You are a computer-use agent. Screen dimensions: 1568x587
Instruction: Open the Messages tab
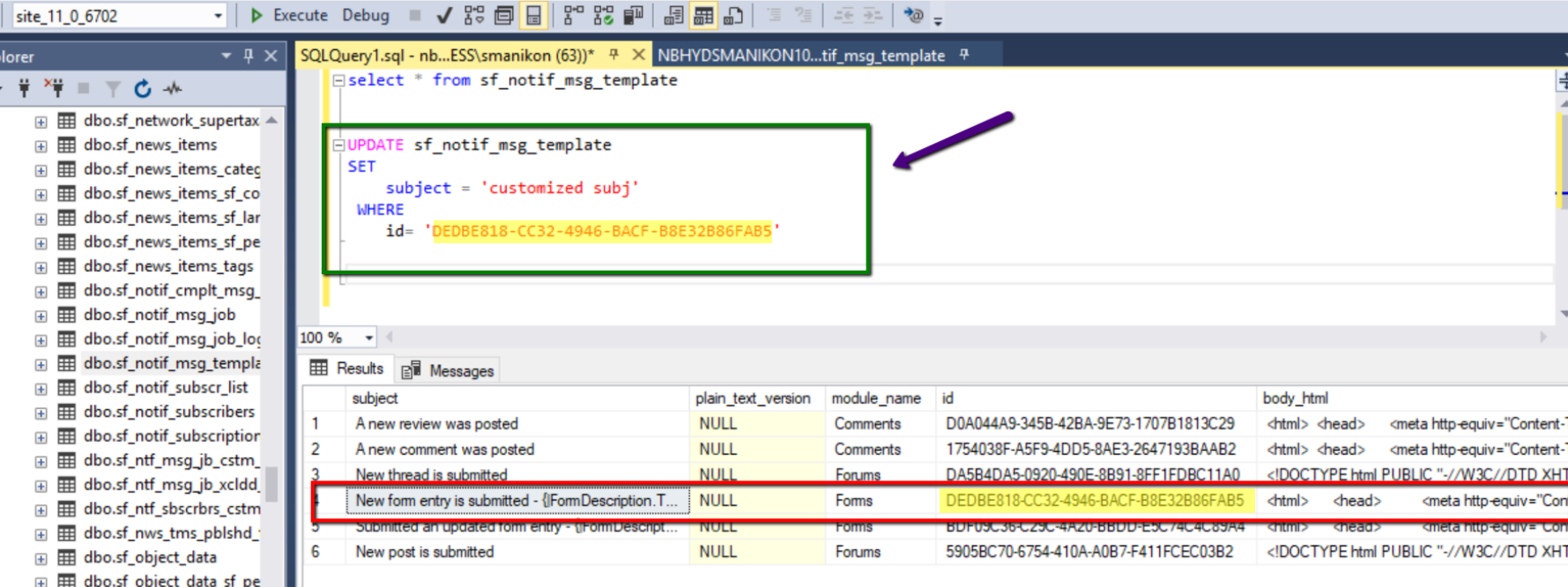450,370
